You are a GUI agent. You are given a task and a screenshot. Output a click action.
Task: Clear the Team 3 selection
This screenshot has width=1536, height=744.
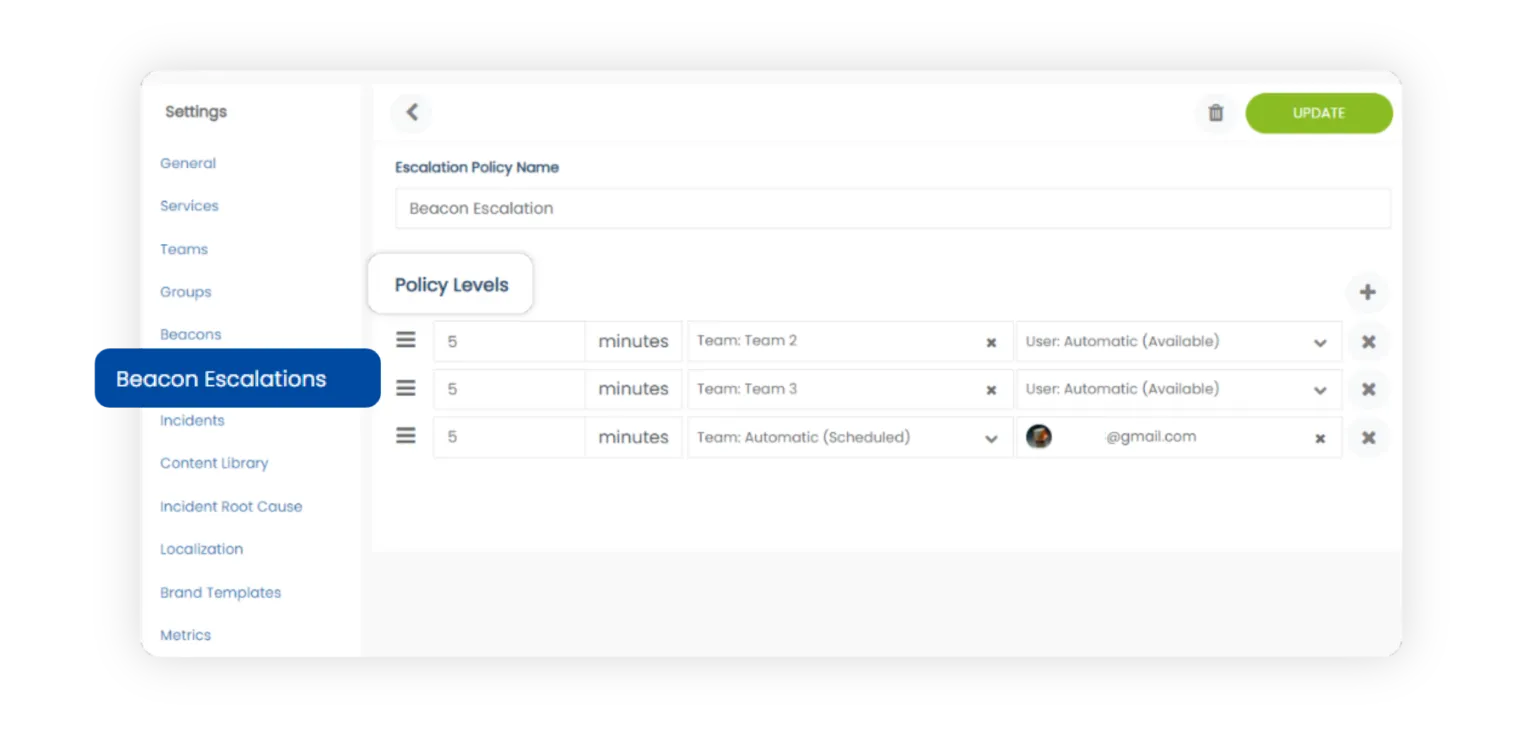(991, 390)
